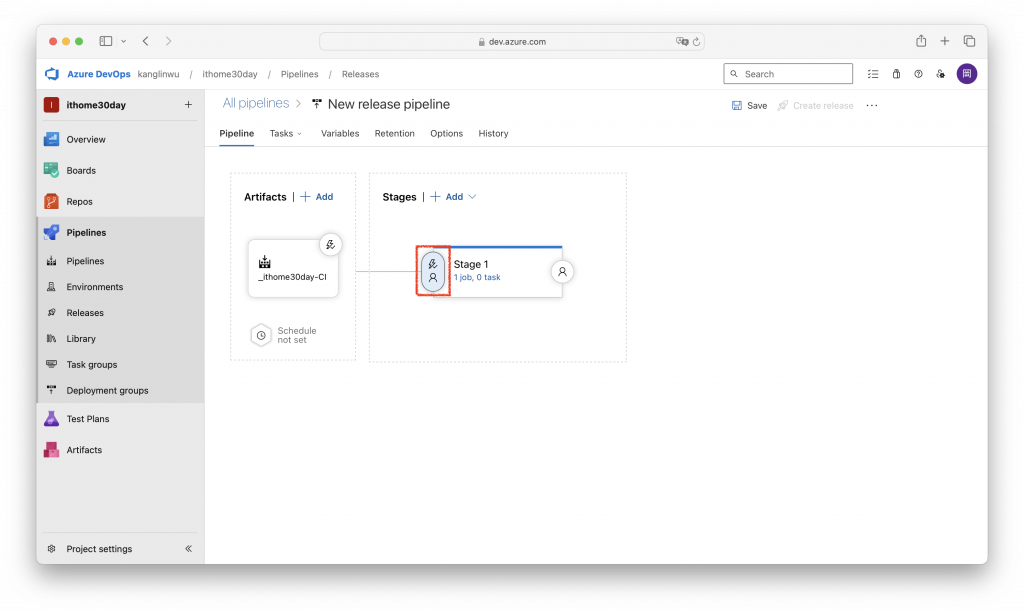Click the translate icon in the address bar
1024x612 pixels.
682,41
